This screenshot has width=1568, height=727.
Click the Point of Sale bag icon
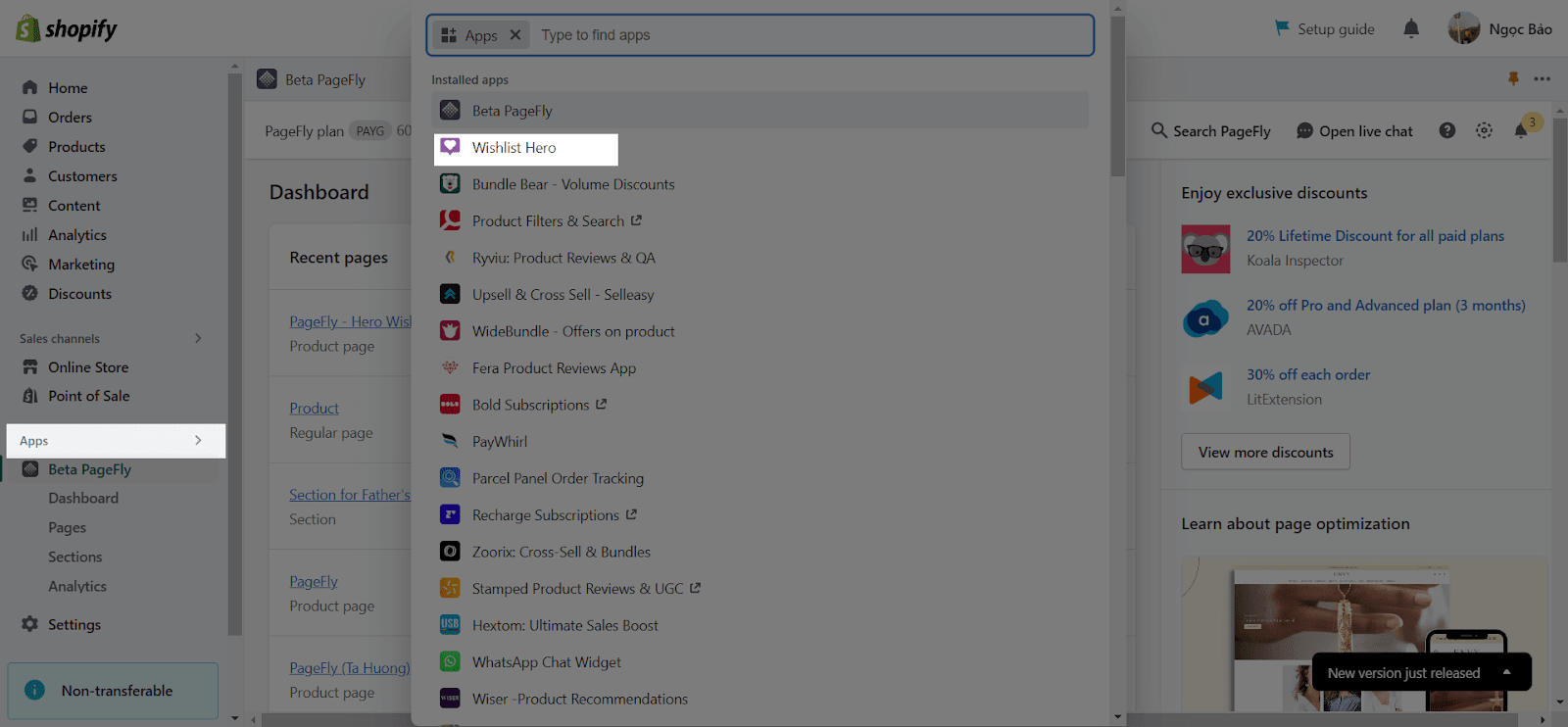pos(30,396)
